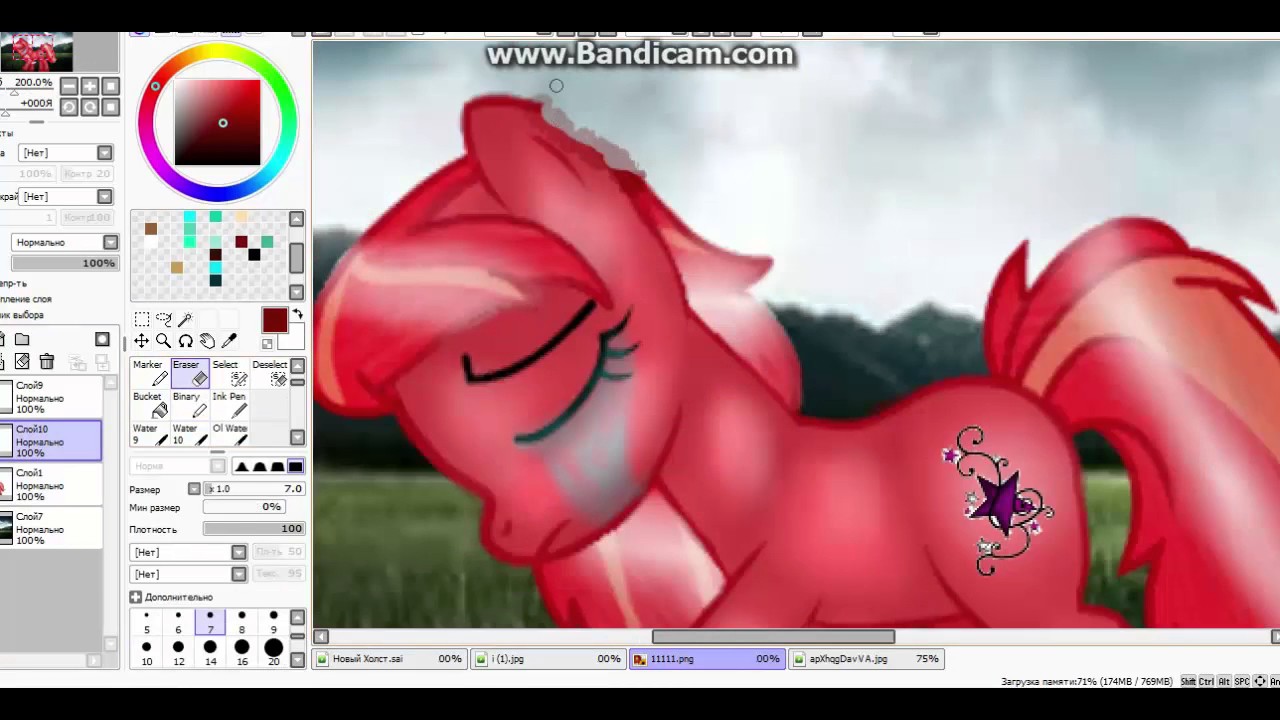Select the sharpest brush edge shape
Image resolution: width=1280 pixels, height=720 pixels.
coord(242,466)
